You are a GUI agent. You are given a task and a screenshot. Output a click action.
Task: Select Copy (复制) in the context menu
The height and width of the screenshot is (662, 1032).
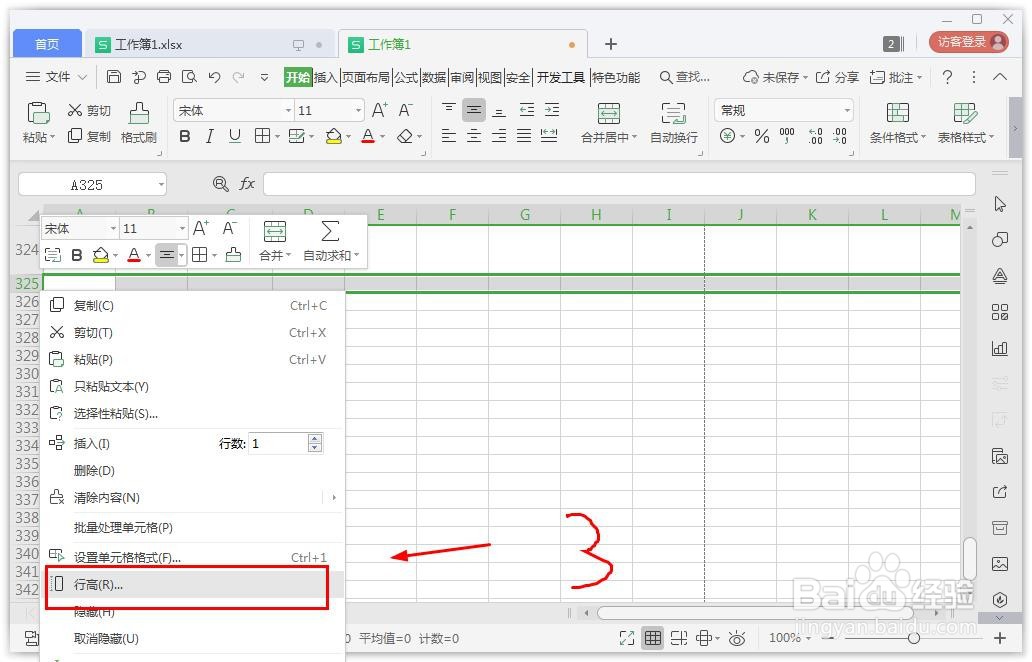(x=193, y=305)
